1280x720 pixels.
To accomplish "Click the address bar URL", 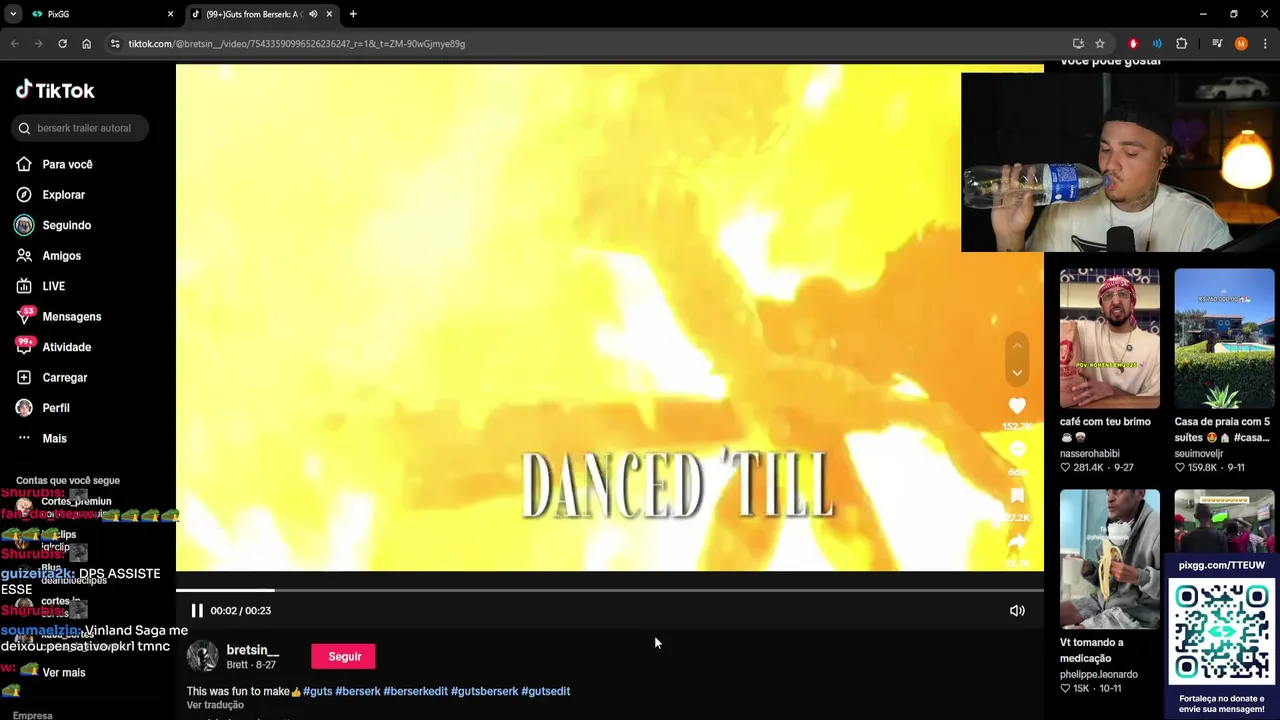I will coord(296,44).
